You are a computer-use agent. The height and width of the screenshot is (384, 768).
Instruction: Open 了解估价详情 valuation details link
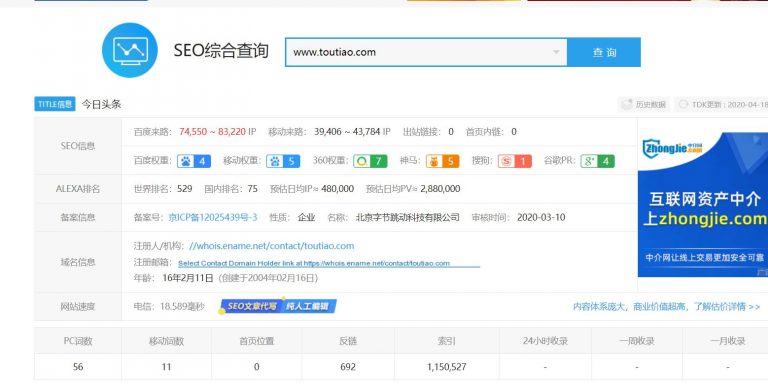726,307
